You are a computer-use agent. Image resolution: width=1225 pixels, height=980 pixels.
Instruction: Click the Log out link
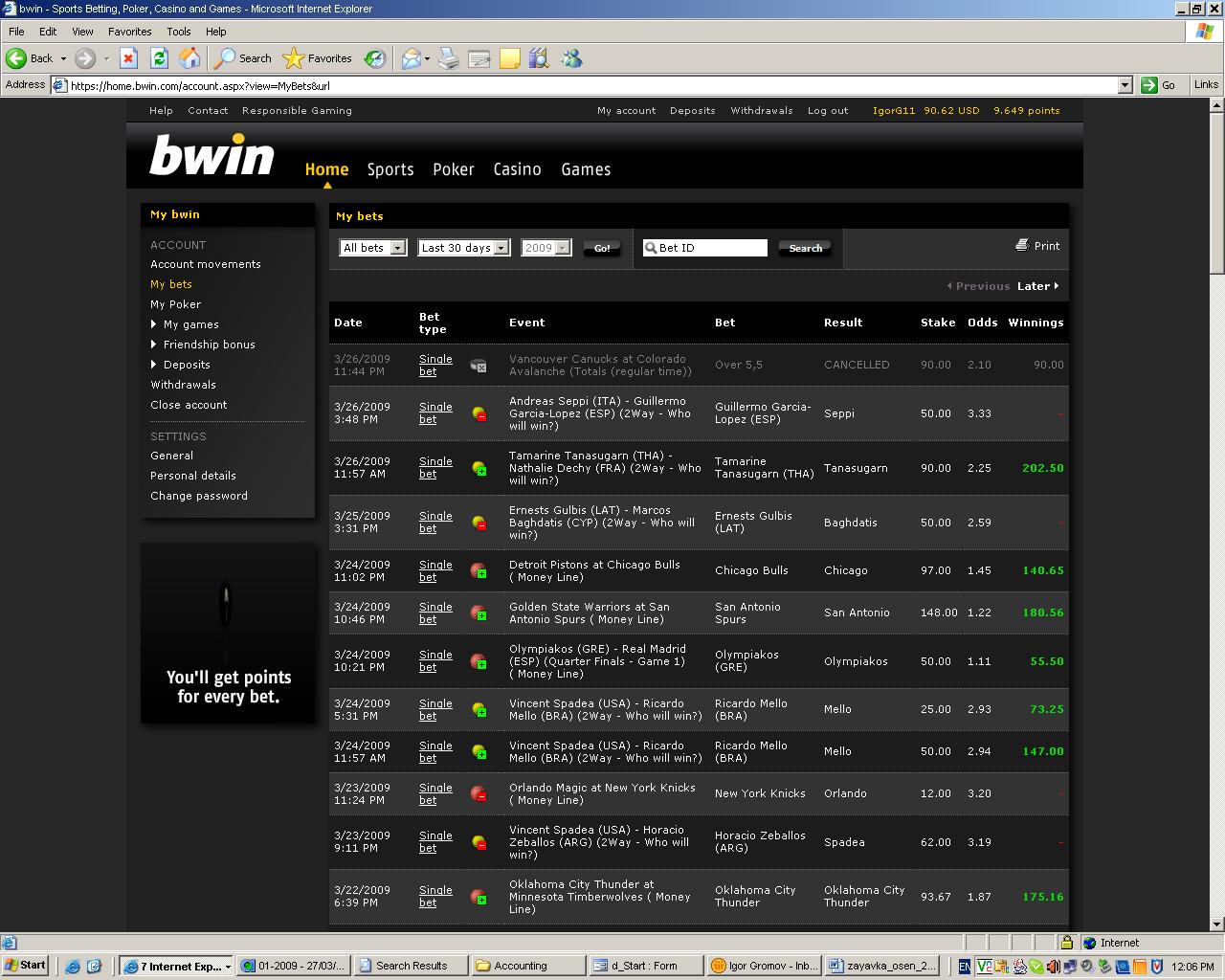tap(828, 110)
